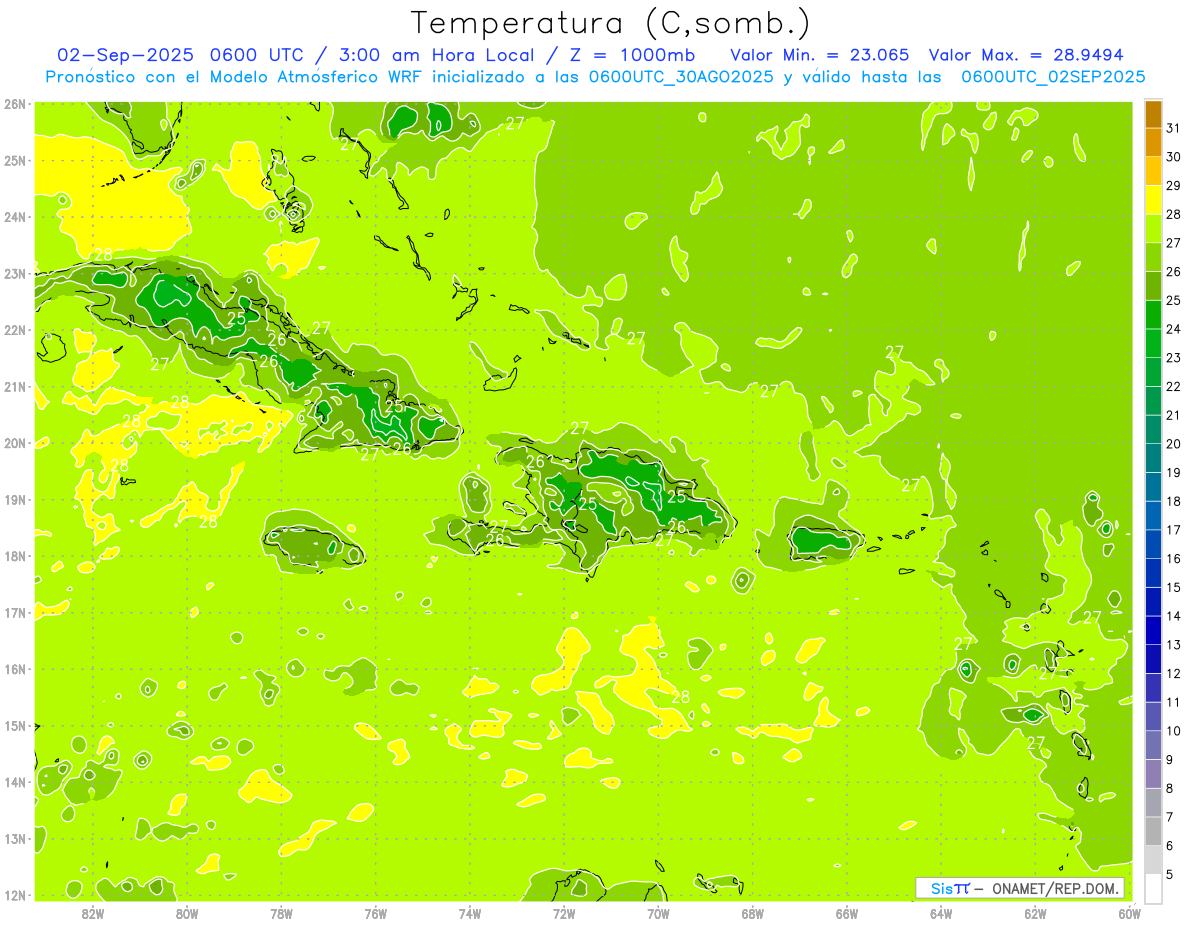This screenshot has width=1200, height=927.
Task: Click longitude label 62W
Action: (x=1036, y=913)
